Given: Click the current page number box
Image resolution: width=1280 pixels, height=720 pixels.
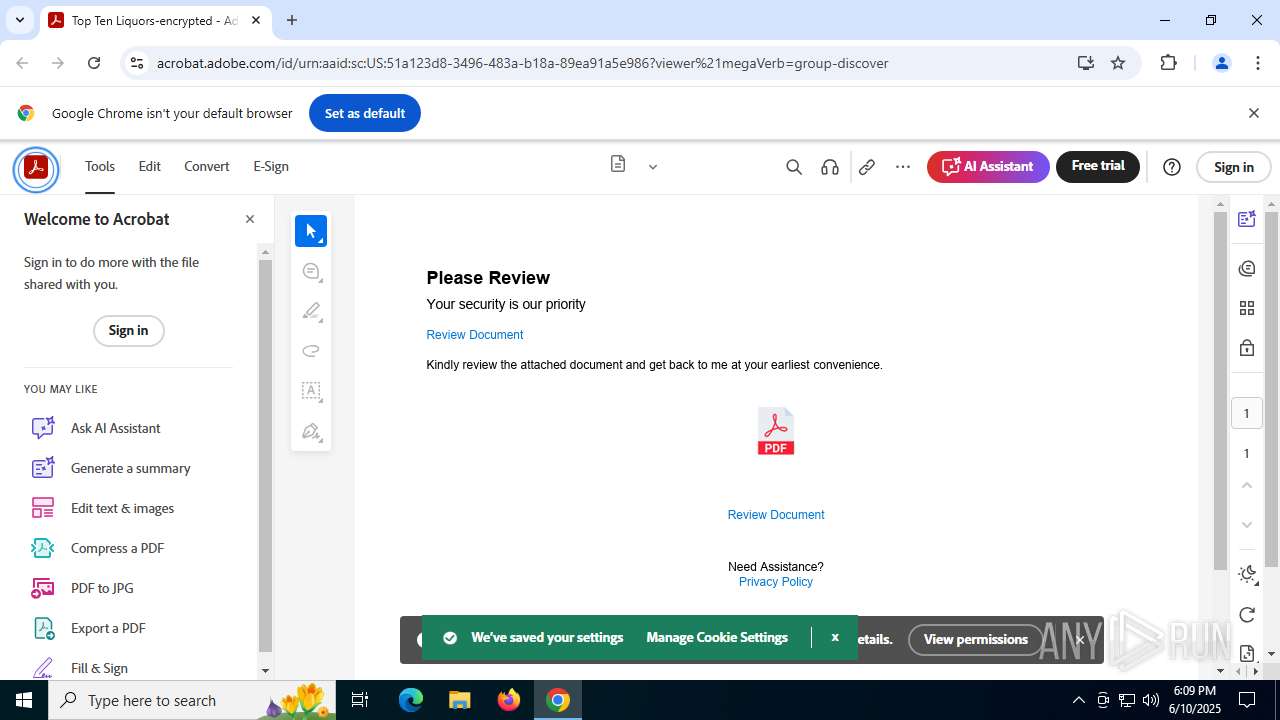Looking at the screenshot, I should [1246, 413].
